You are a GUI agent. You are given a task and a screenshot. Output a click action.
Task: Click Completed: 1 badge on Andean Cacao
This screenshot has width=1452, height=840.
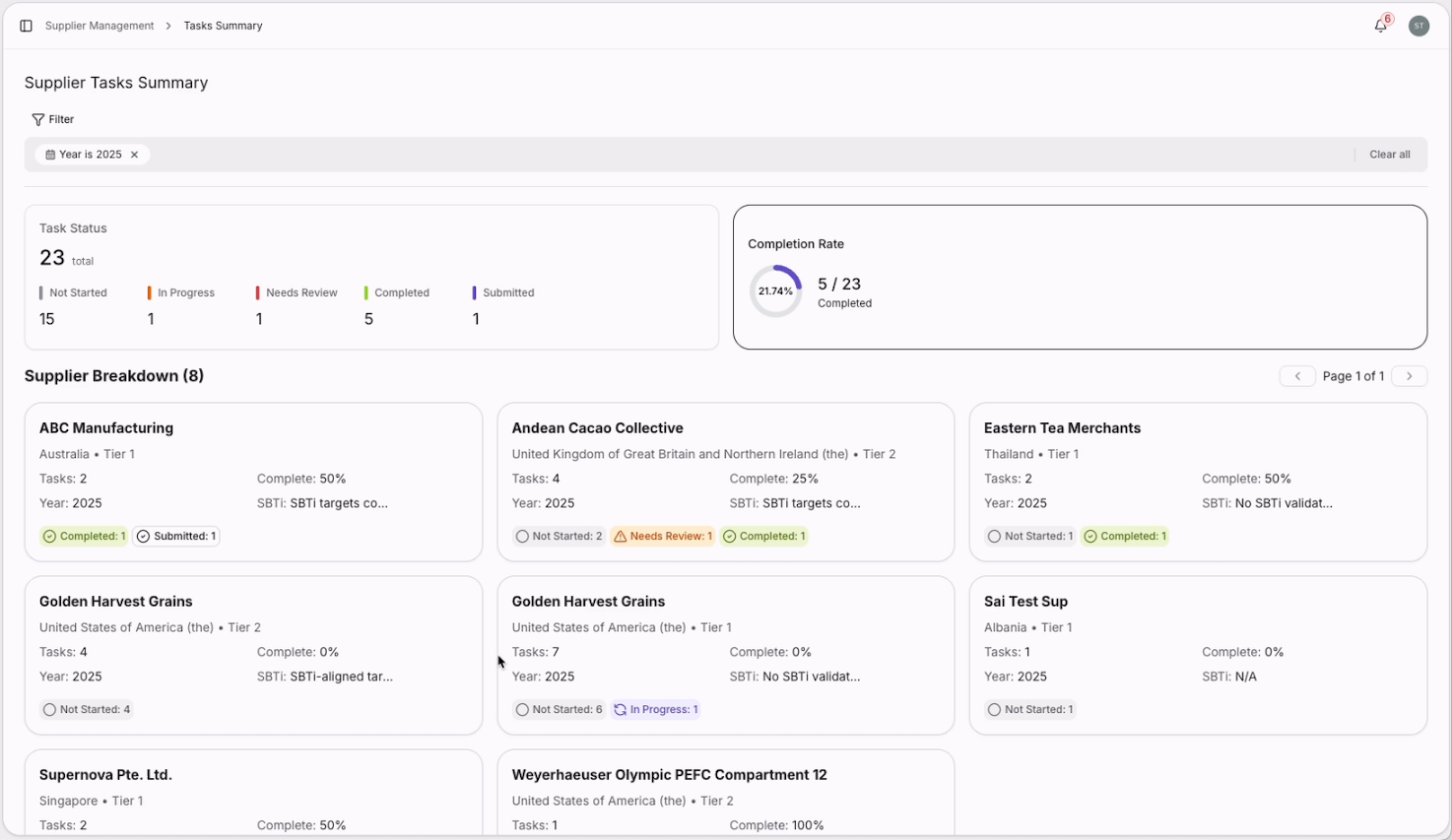(764, 537)
